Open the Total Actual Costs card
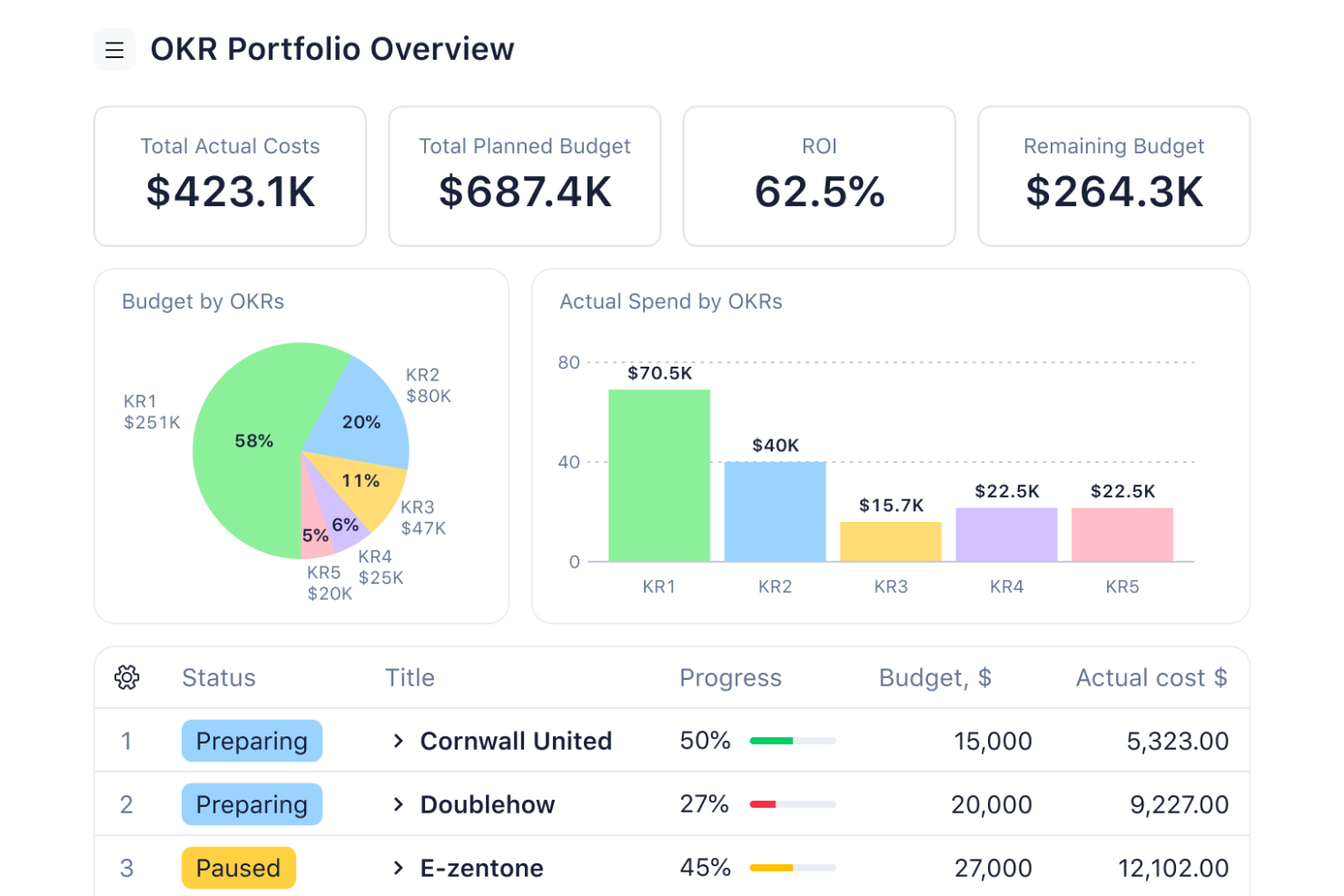The height and width of the screenshot is (896, 1344). click(x=230, y=175)
